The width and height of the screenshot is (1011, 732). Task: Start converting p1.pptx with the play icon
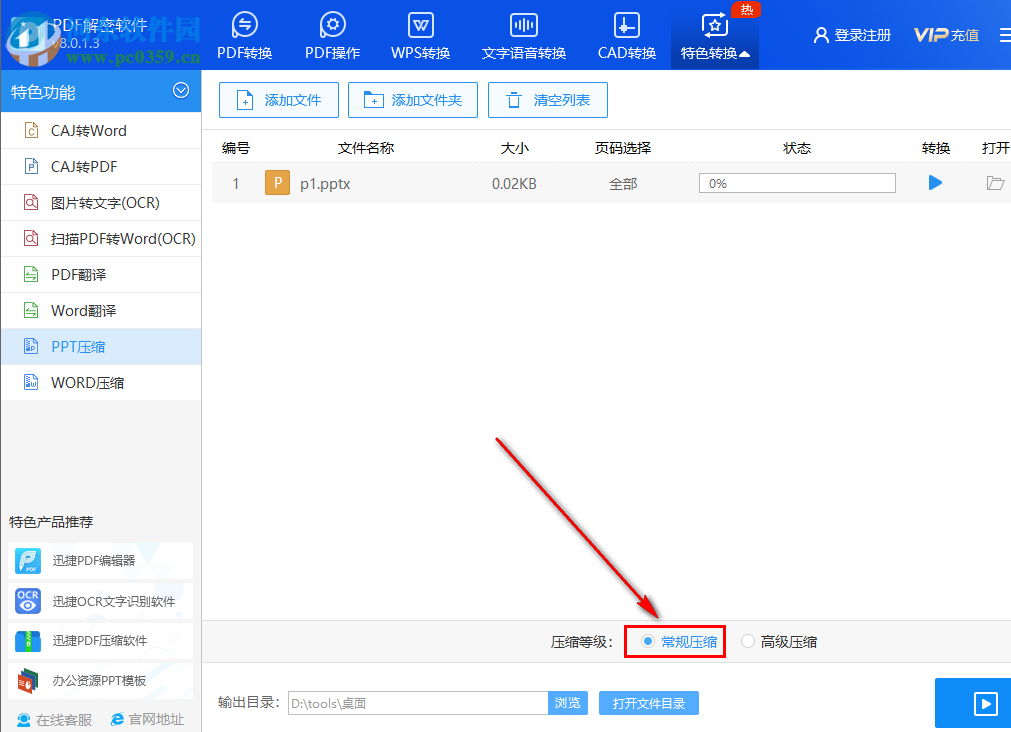pos(934,182)
